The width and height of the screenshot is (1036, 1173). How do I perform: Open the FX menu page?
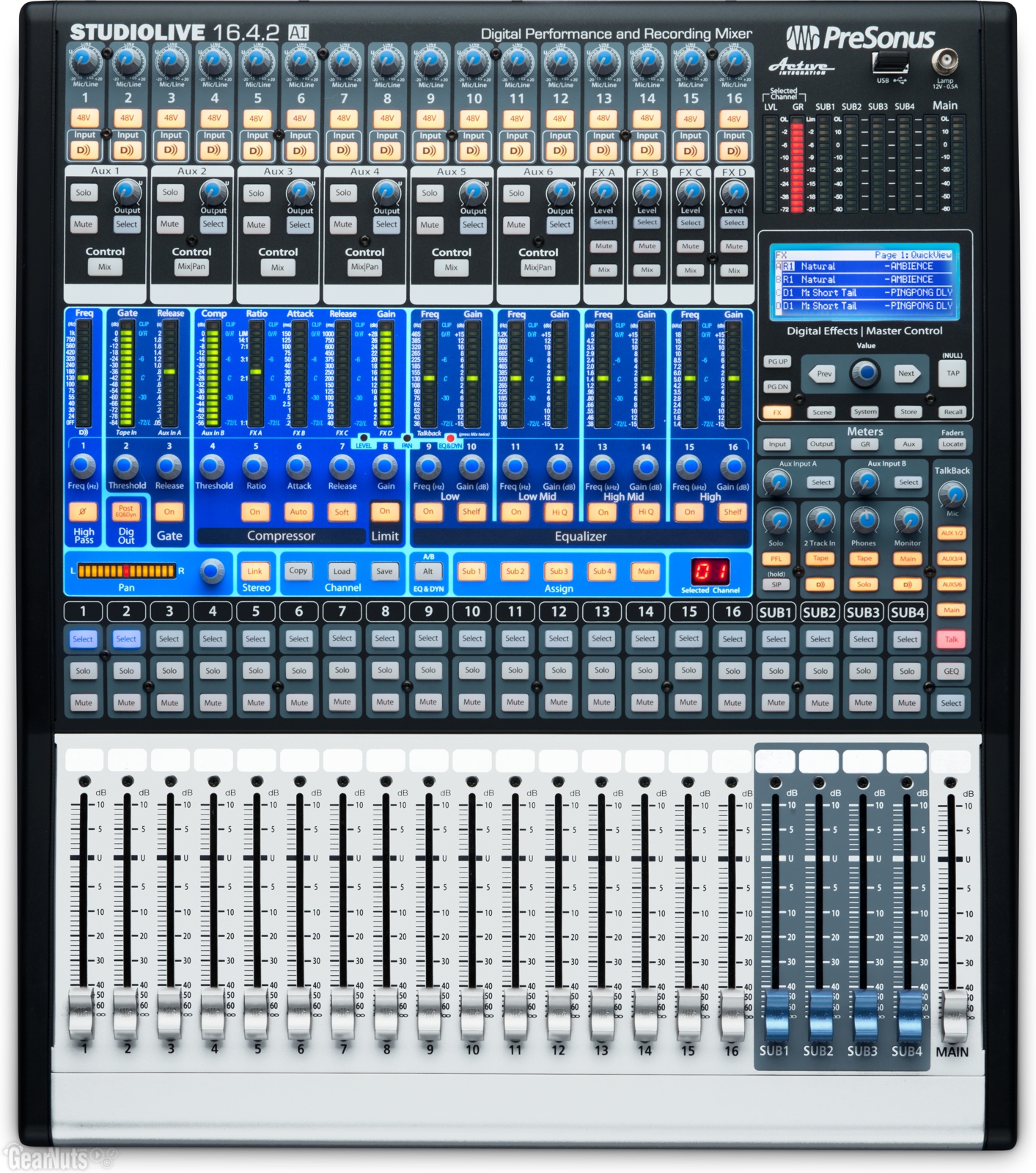[x=777, y=412]
